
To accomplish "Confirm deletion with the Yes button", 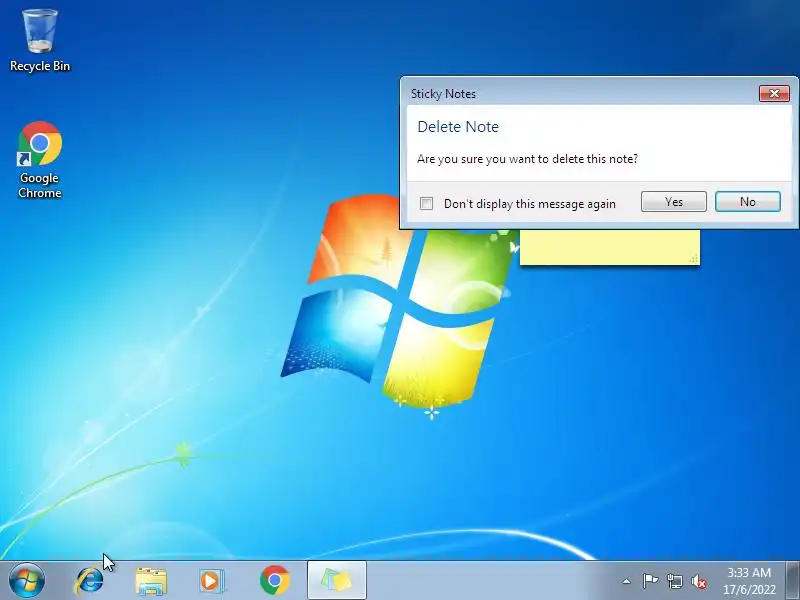I will (673, 202).
